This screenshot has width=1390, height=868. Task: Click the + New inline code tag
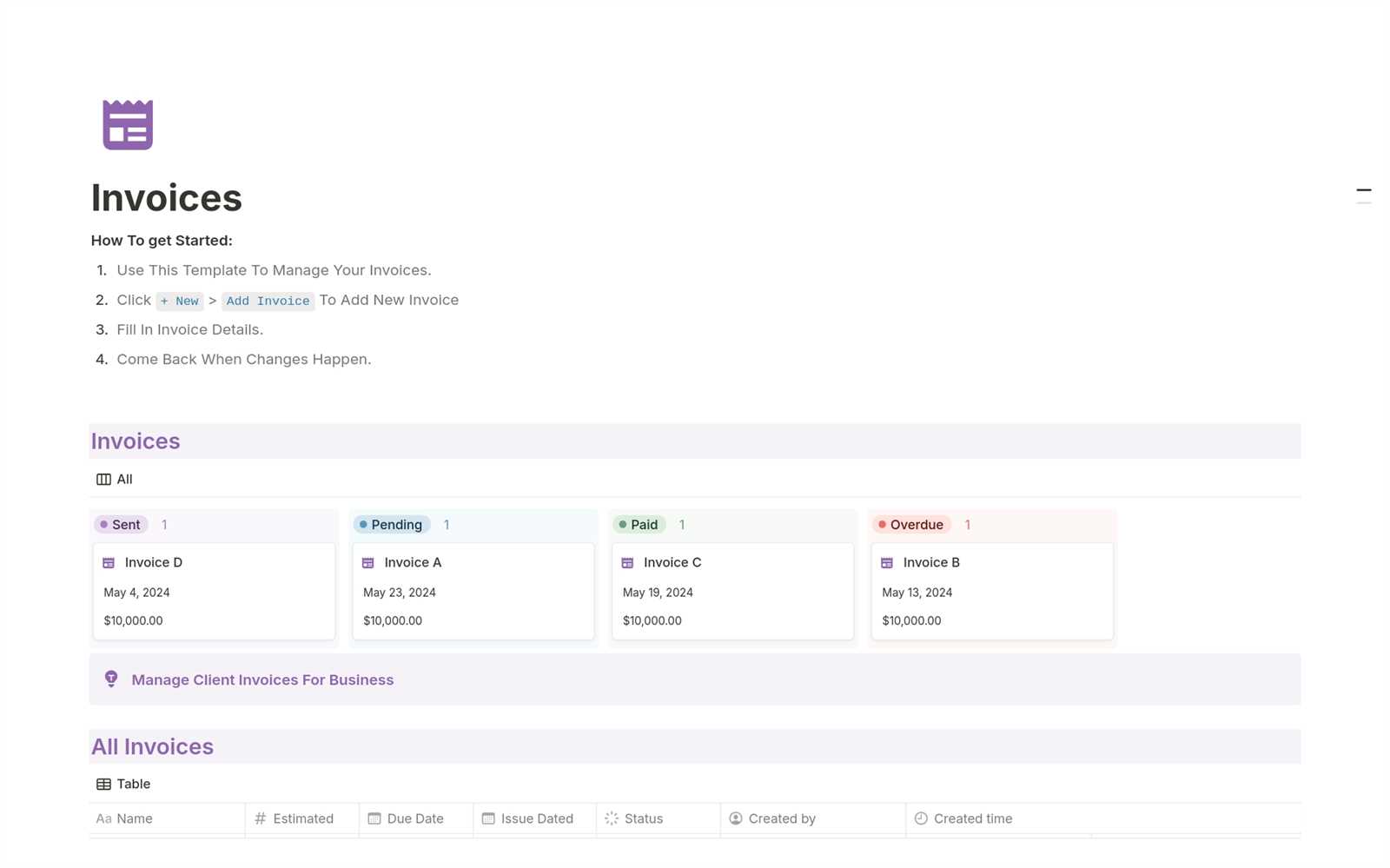pos(180,301)
